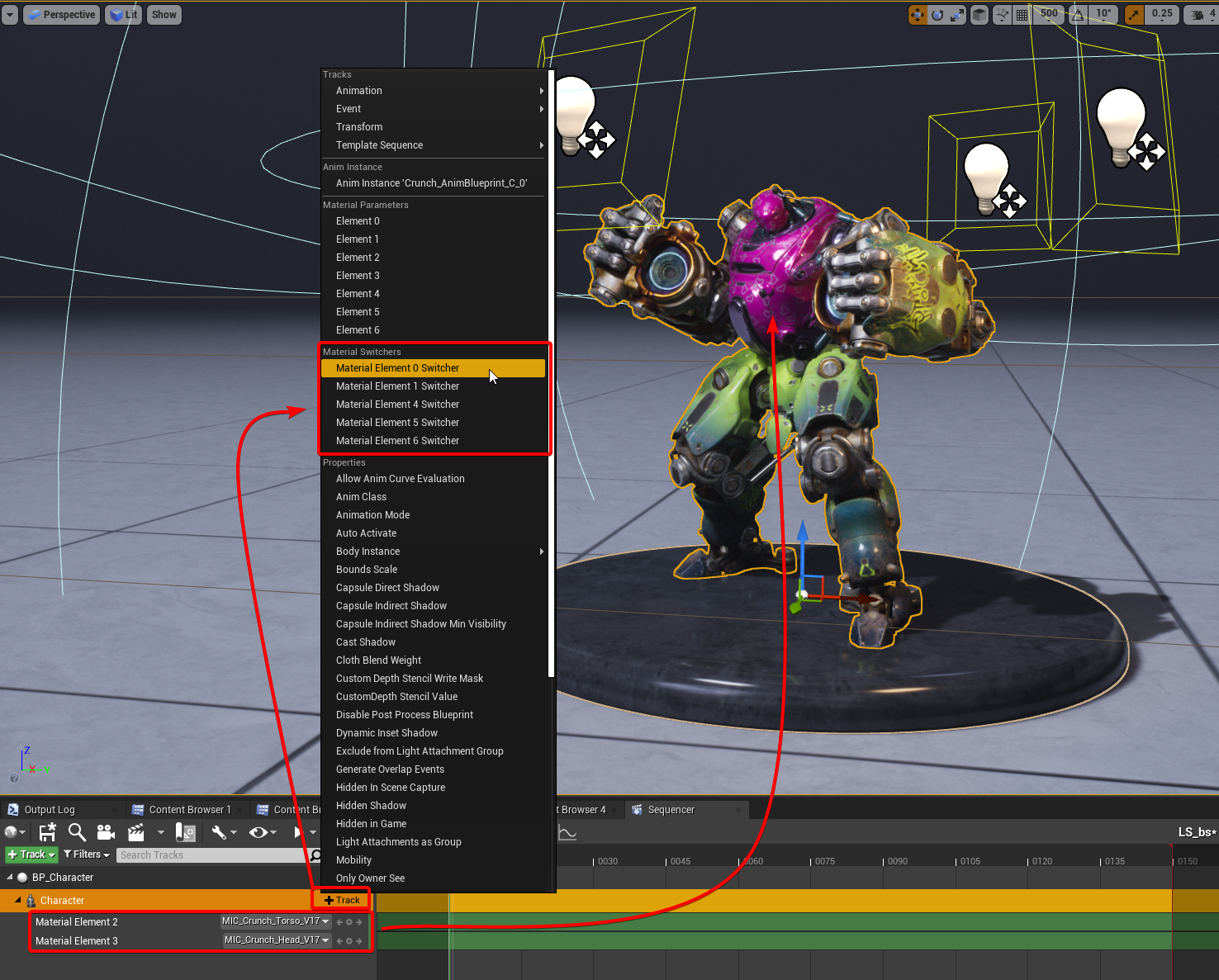1219x980 pixels.
Task: Add the Animation Mode property track
Action: (x=434, y=515)
